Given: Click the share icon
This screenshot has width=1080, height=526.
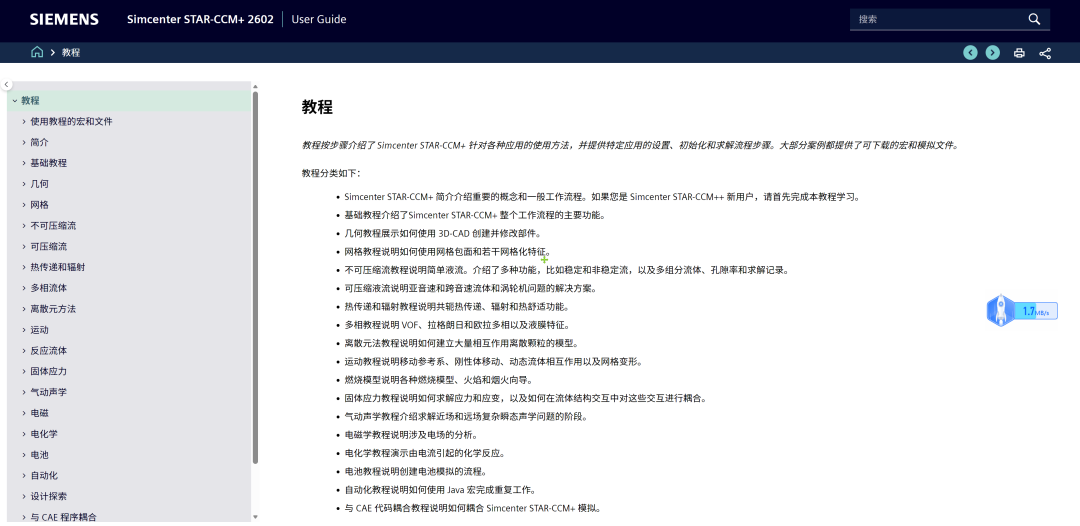Looking at the screenshot, I should (1045, 53).
